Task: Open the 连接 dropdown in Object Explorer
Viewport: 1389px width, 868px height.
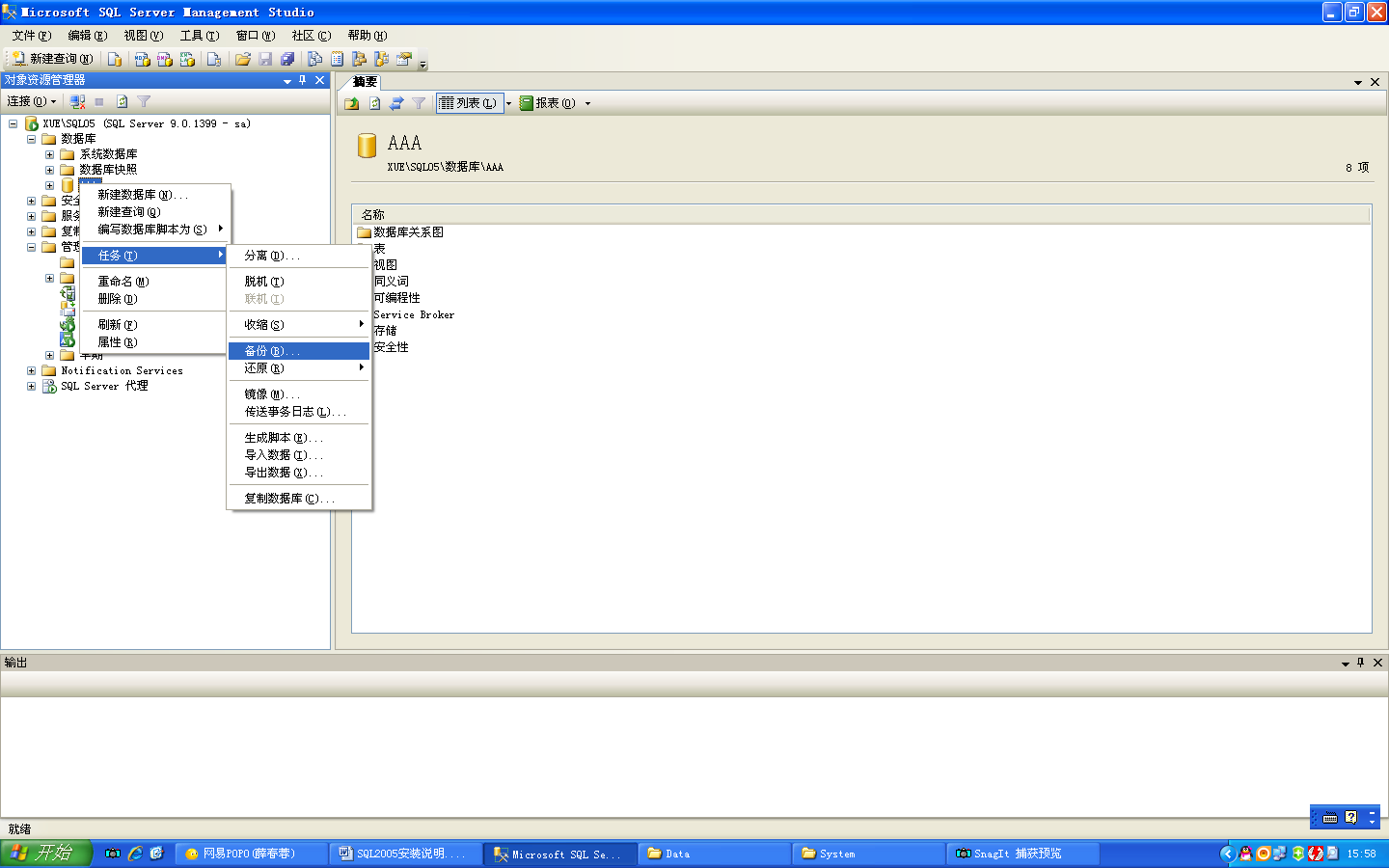Action: 32,101
